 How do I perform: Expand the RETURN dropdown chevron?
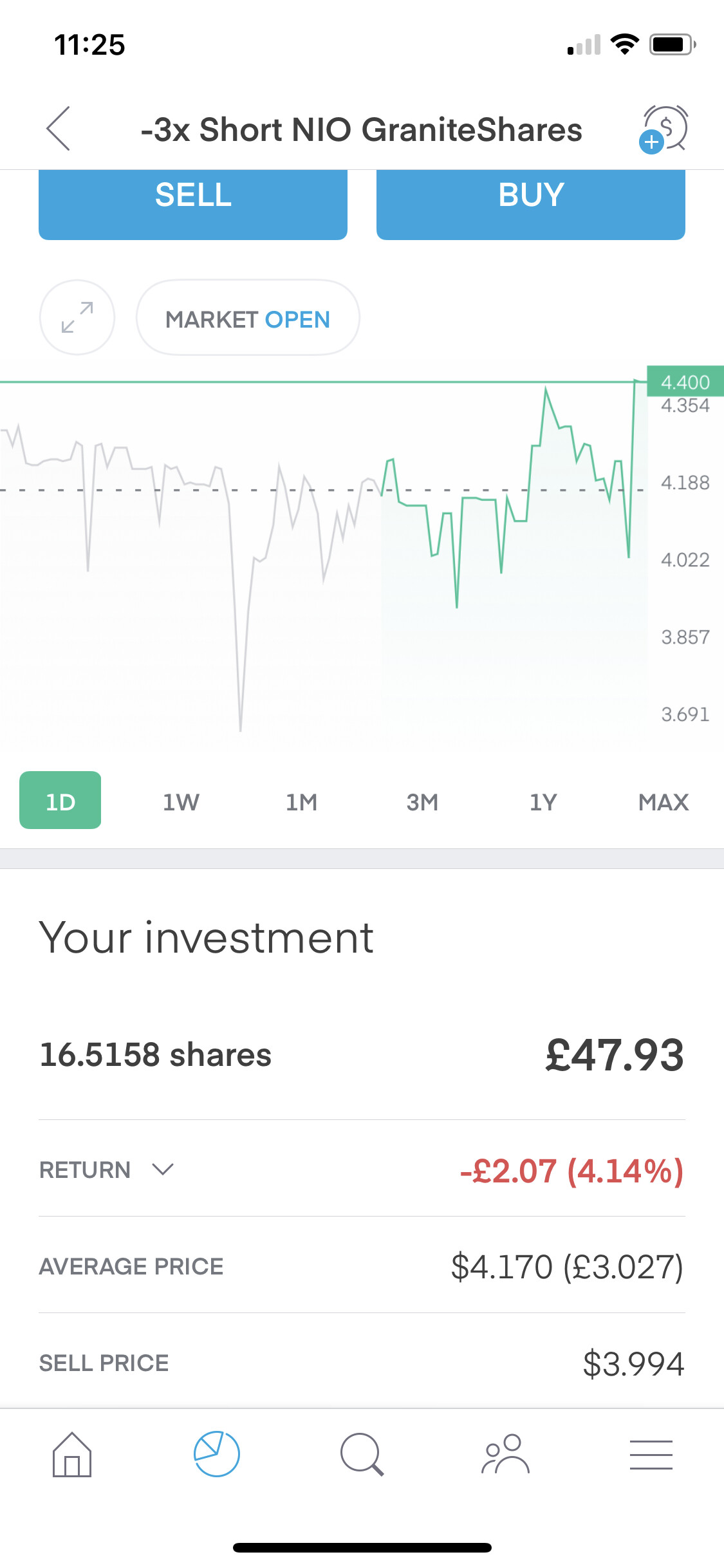(x=163, y=1170)
